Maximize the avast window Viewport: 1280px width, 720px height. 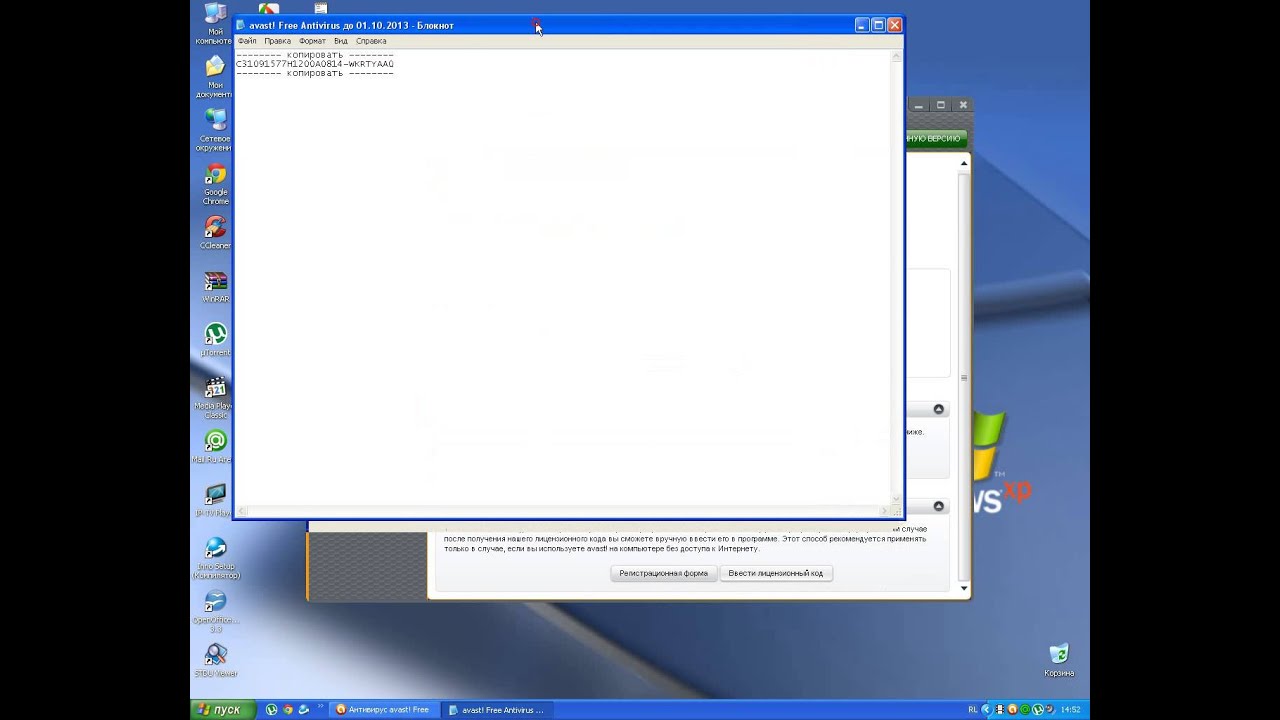coord(941,104)
